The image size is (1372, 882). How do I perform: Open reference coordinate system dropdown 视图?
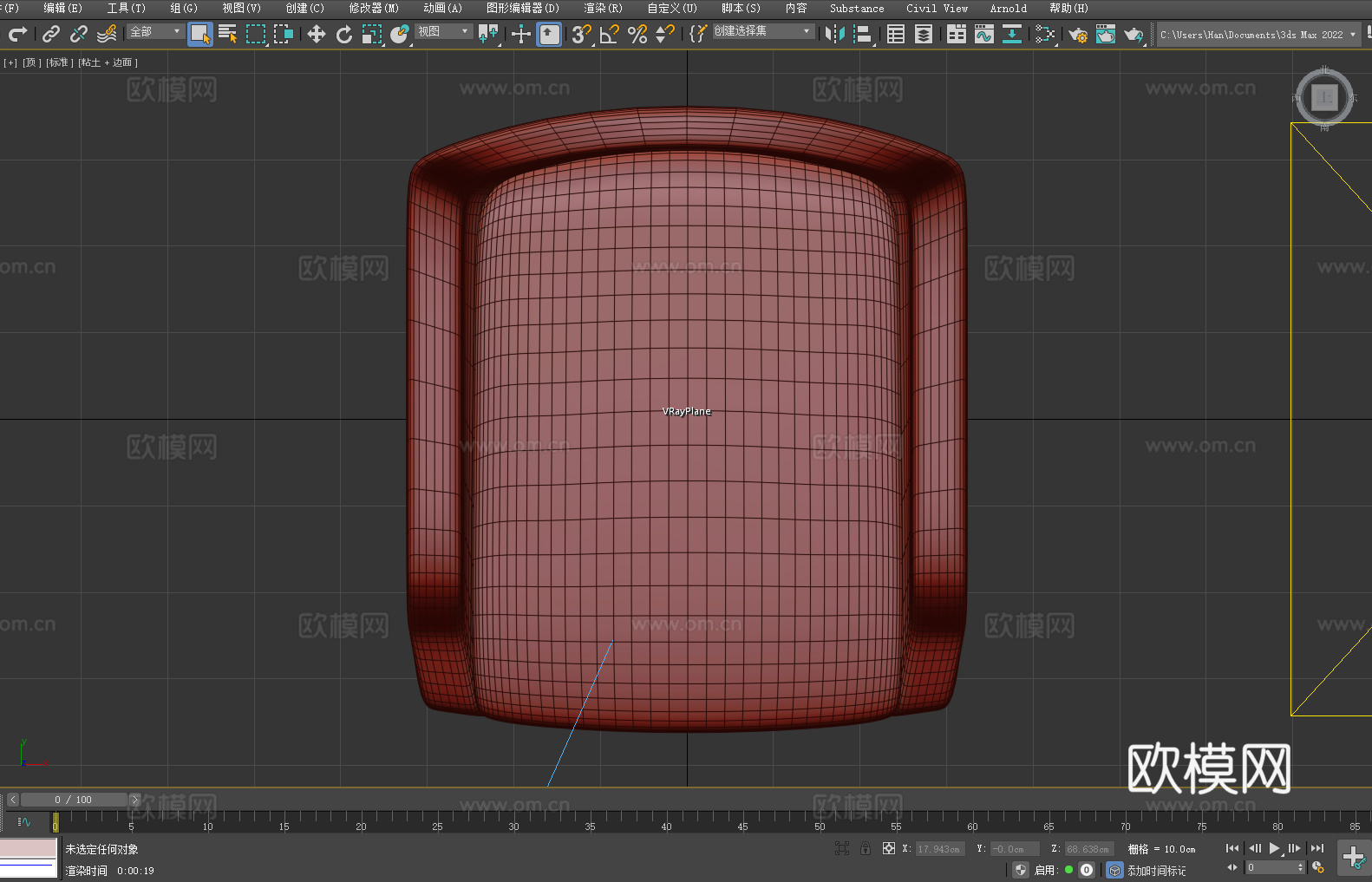coord(443,31)
